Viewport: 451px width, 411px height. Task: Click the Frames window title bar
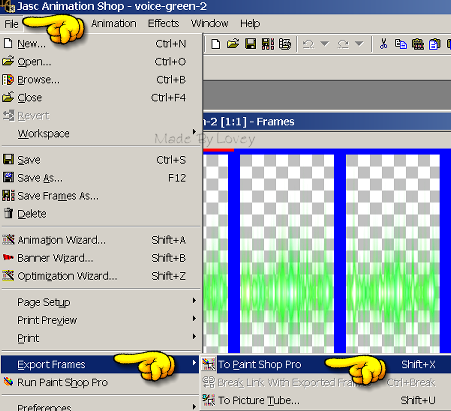(x=327, y=122)
